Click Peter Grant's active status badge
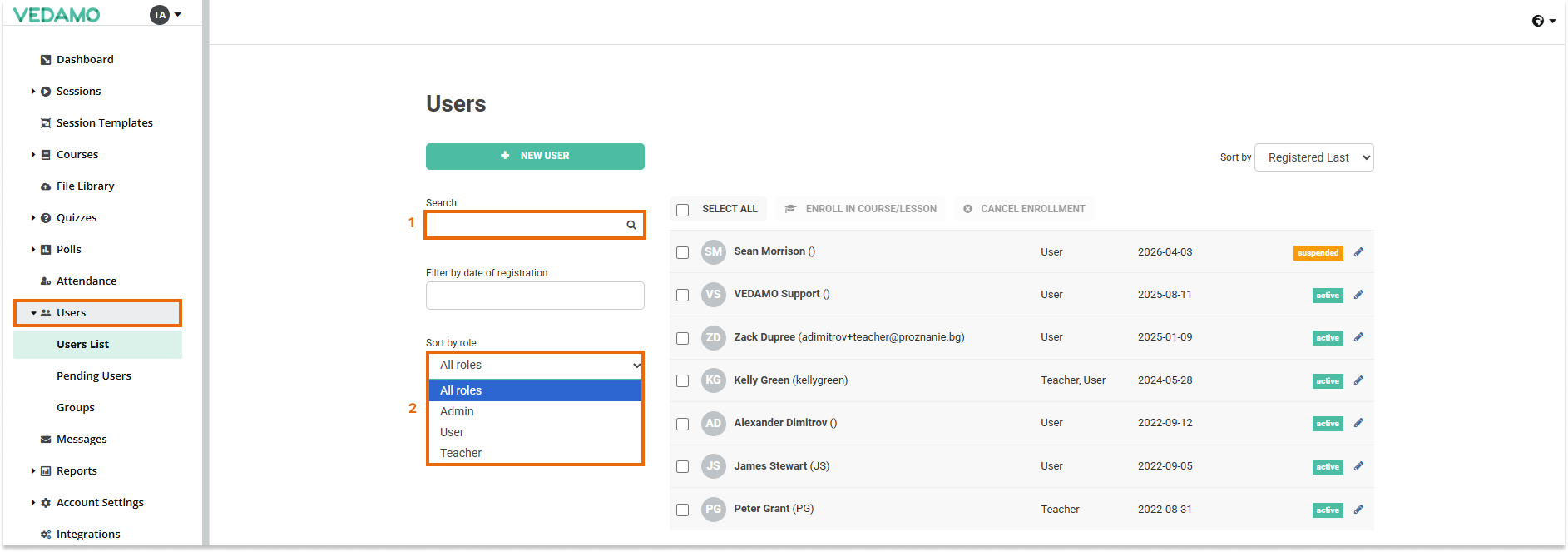Image resolution: width=1568 pixels, height=552 pixels. (x=1328, y=510)
